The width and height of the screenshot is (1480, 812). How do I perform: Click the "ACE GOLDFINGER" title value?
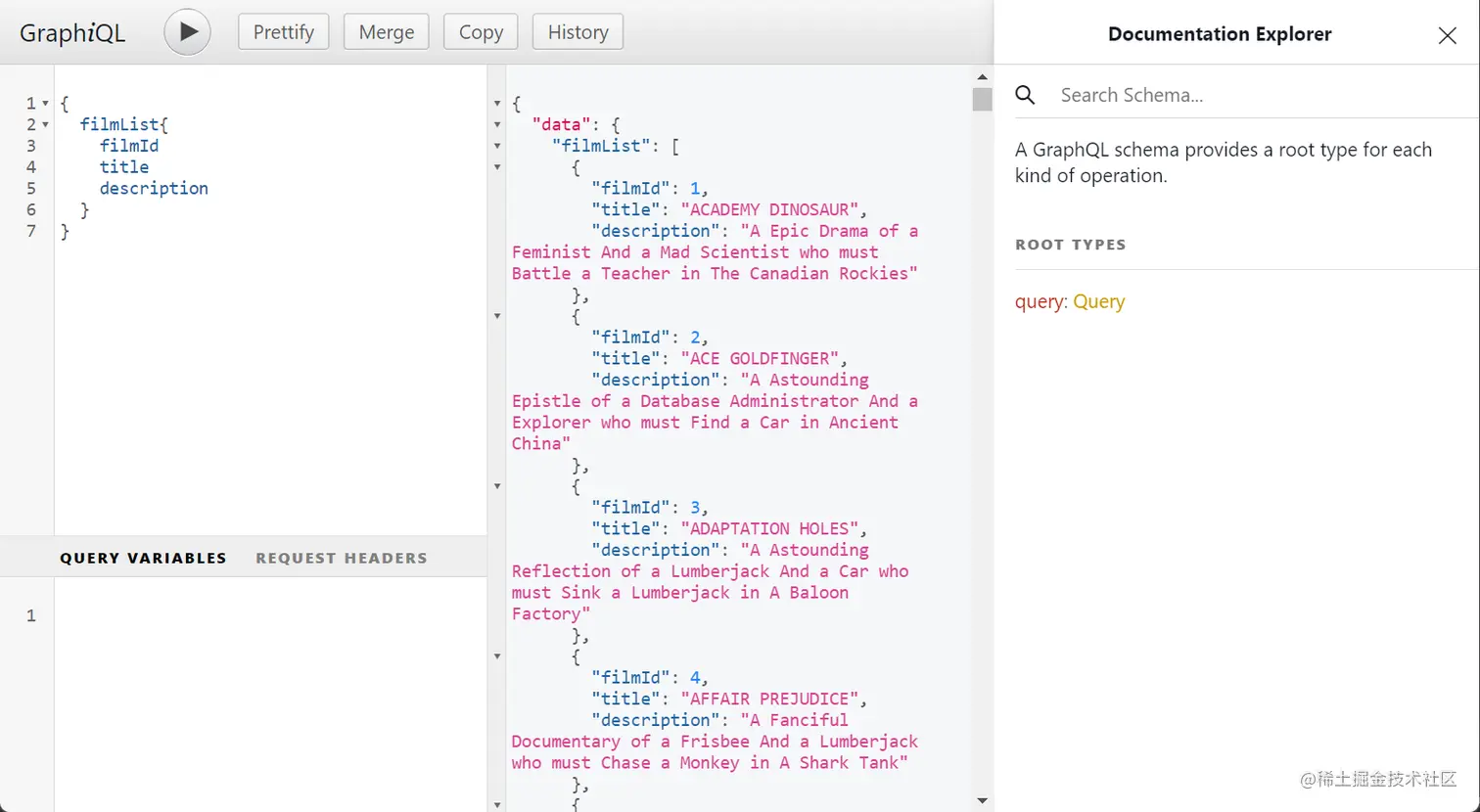tap(760, 358)
